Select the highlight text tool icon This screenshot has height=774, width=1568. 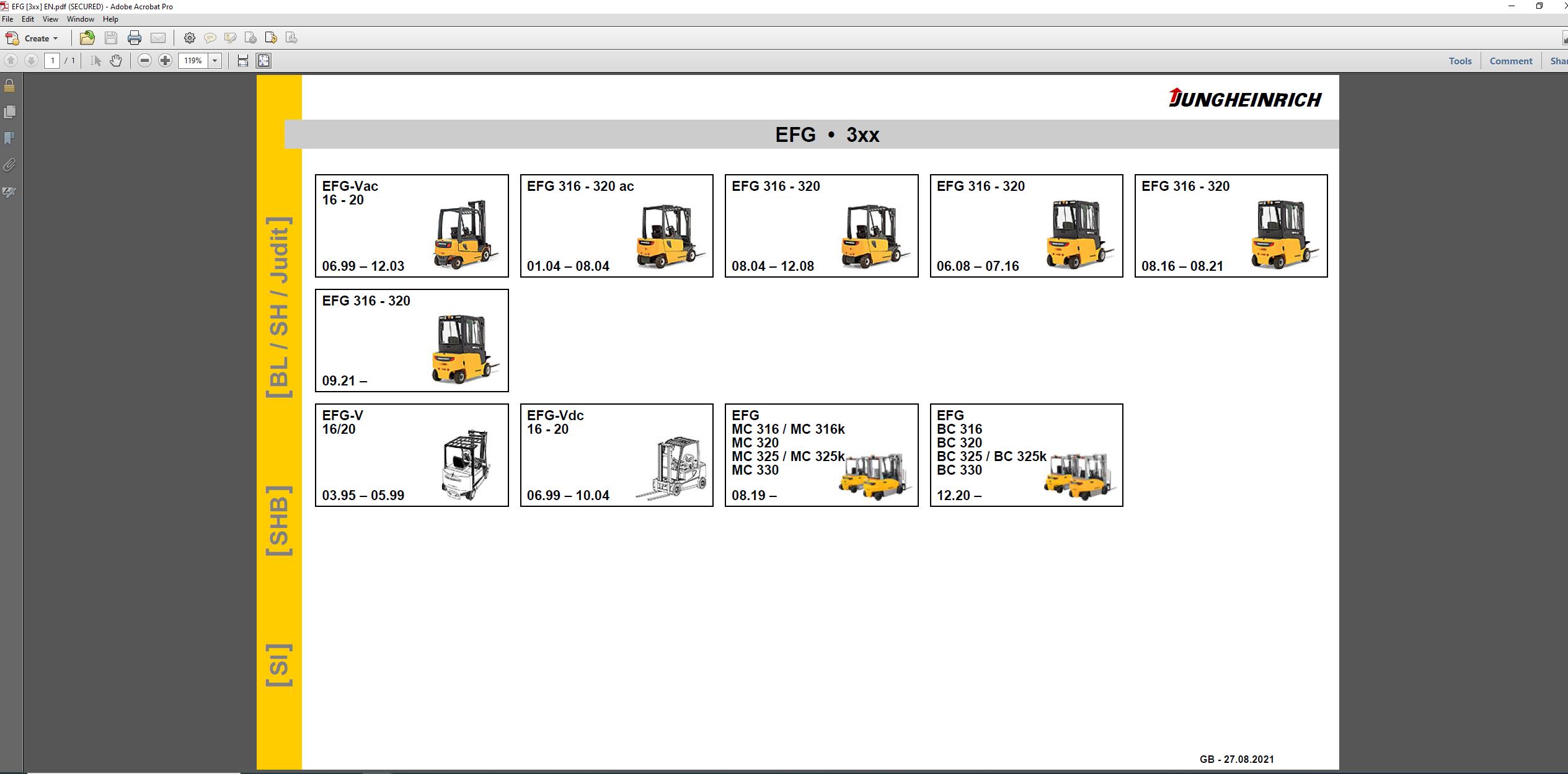[231, 38]
